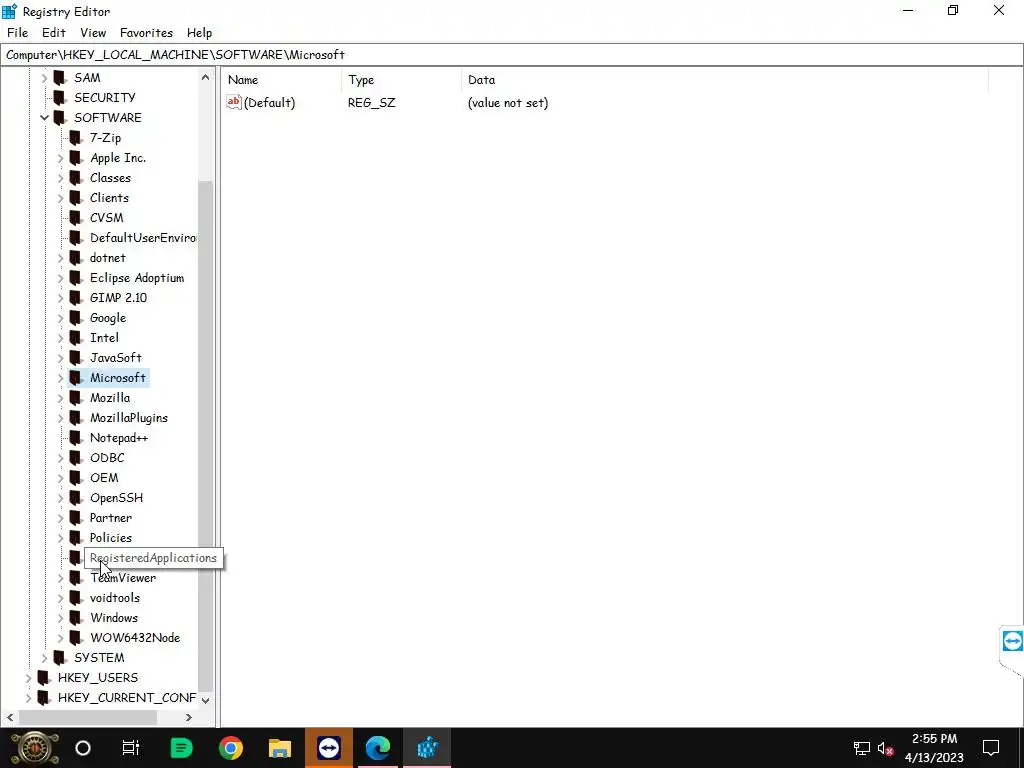Expand the SAM key
The width and height of the screenshot is (1024, 768).
point(44,78)
